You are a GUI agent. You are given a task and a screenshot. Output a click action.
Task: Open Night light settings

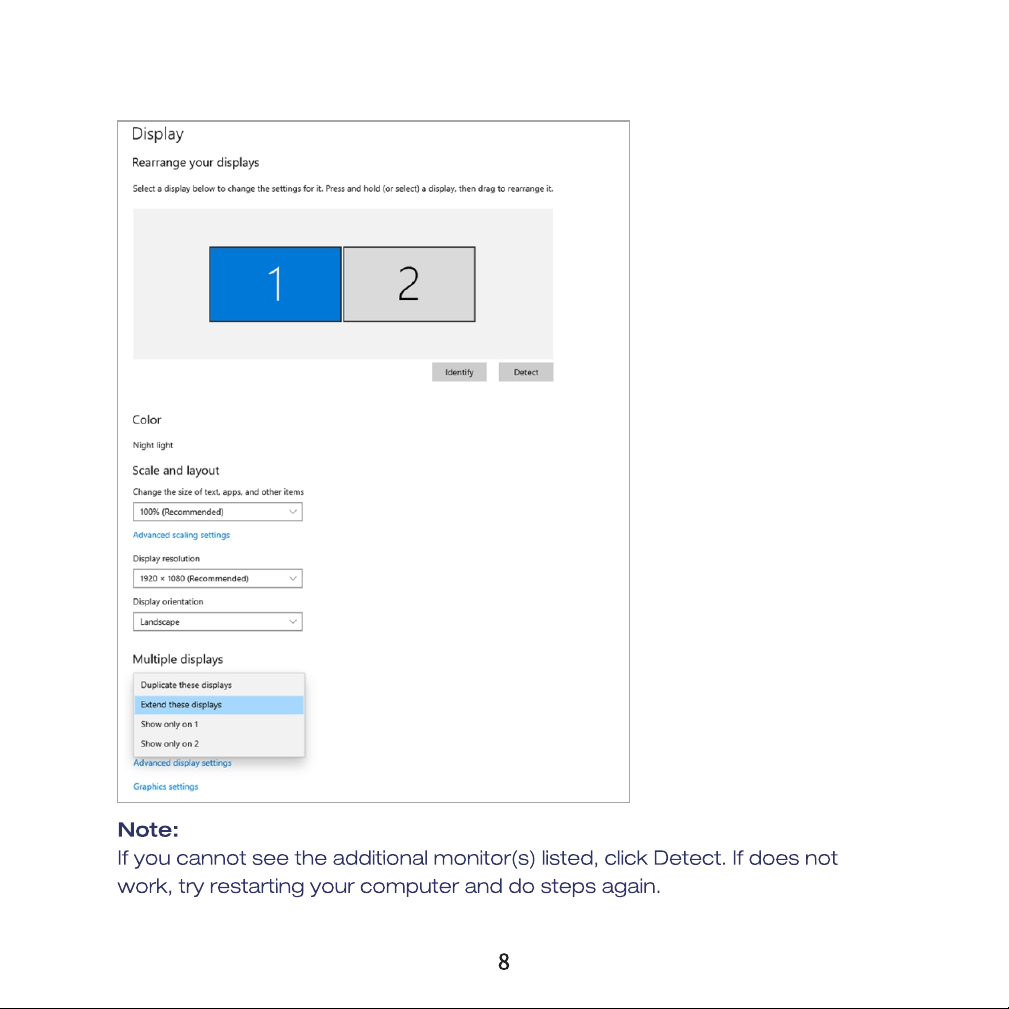[153, 445]
